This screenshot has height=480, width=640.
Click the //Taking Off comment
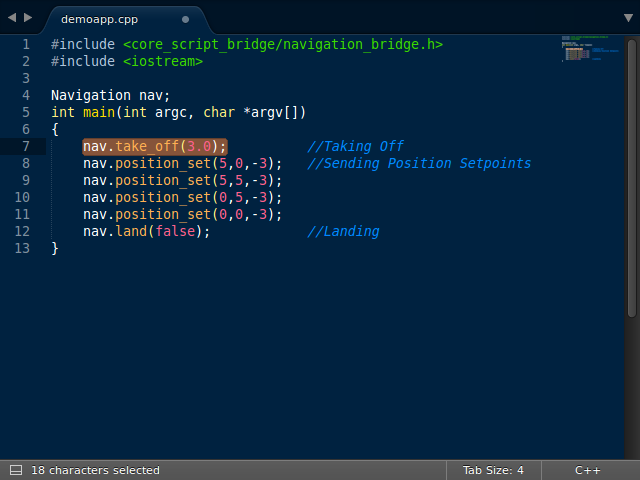pyautogui.click(x=355, y=146)
